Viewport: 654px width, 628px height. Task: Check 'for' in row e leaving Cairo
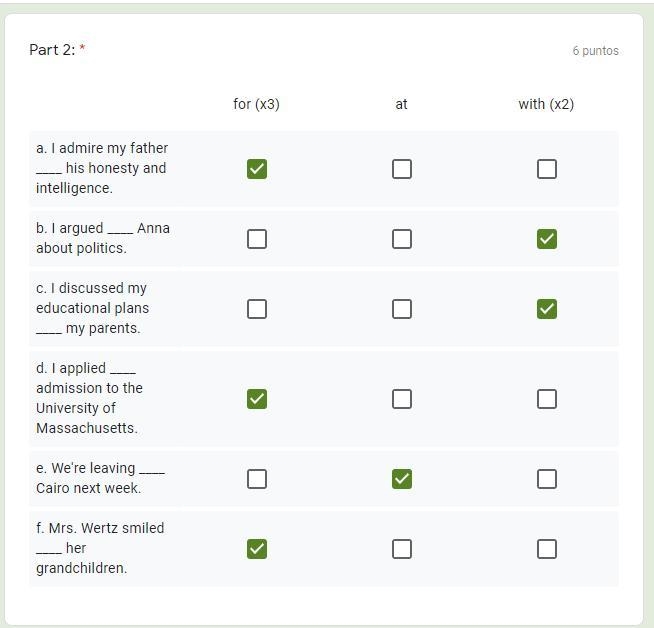point(257,479)
